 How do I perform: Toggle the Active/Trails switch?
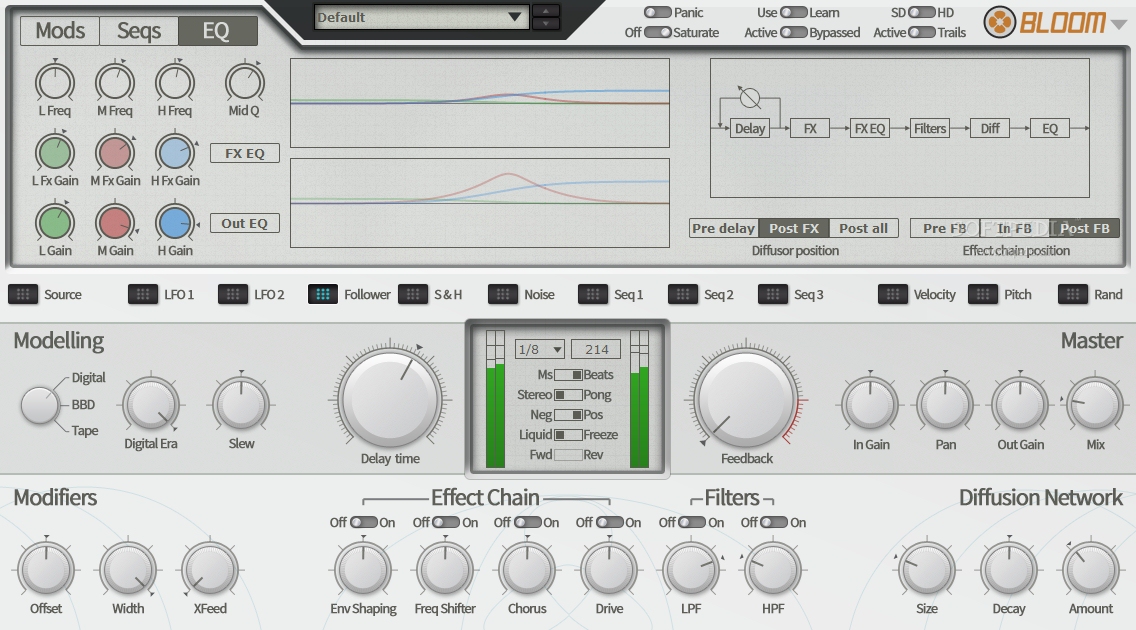tap(922, 33)
